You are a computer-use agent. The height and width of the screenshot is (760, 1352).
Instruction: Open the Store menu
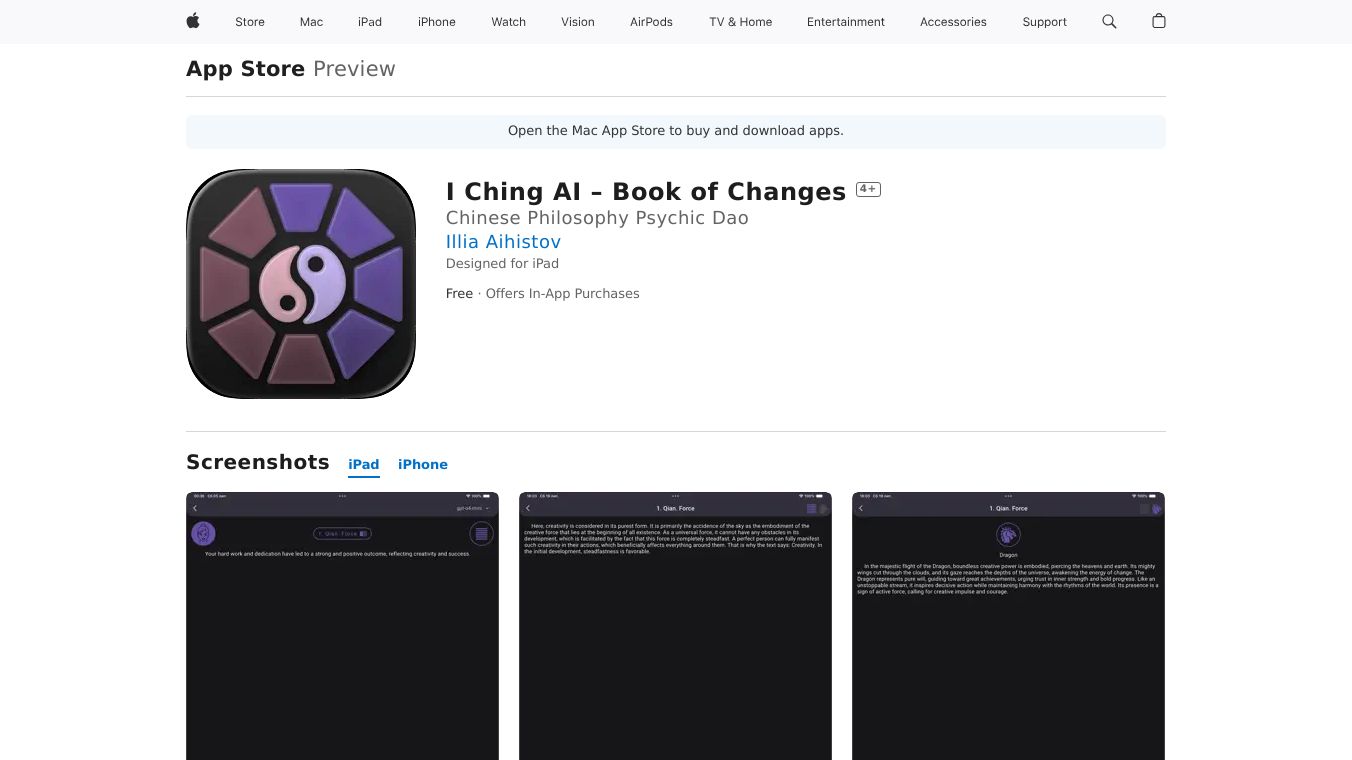click(250, 22)
